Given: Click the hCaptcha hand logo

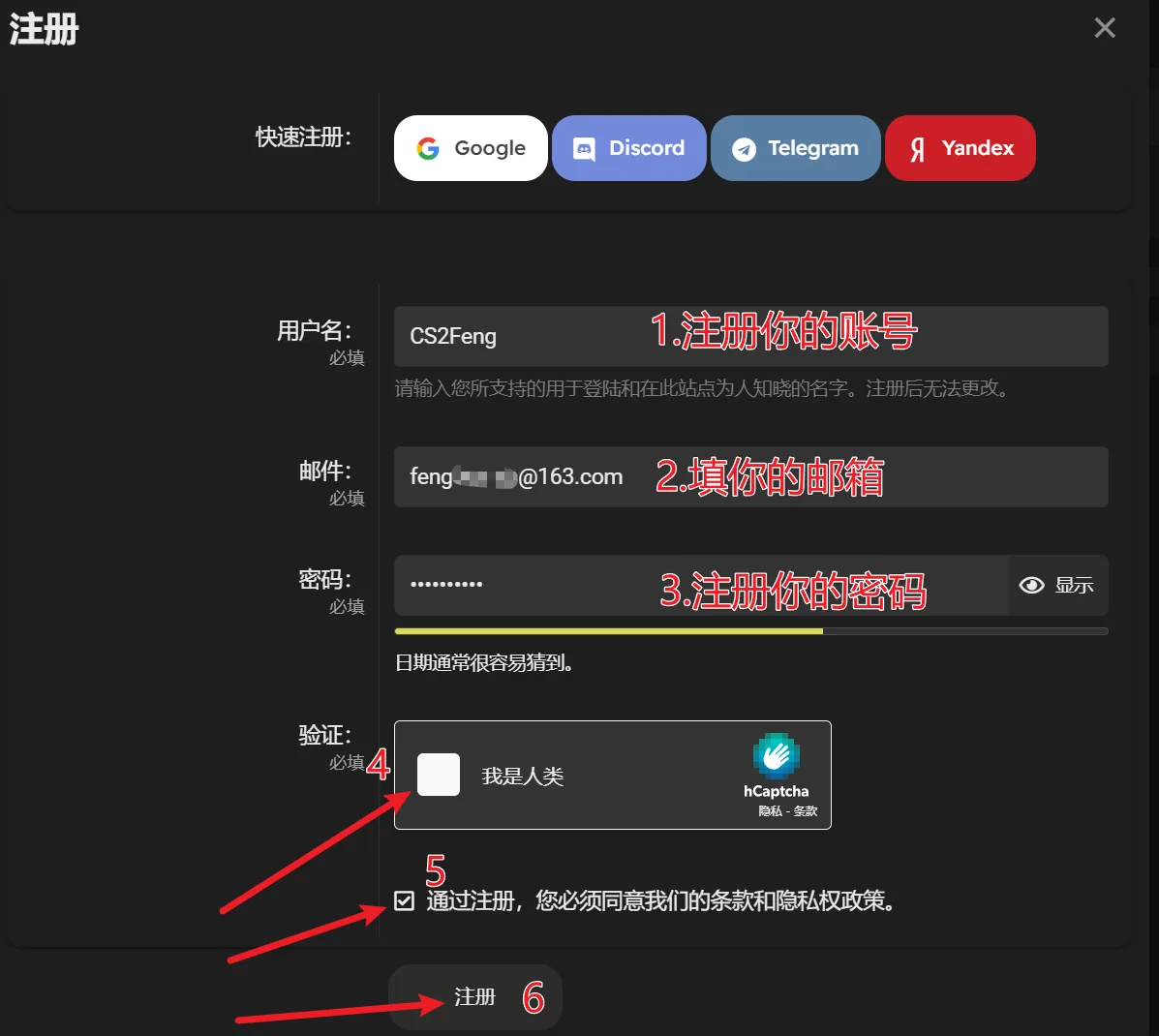Looking at the screenshot, I should click(777, 755).
